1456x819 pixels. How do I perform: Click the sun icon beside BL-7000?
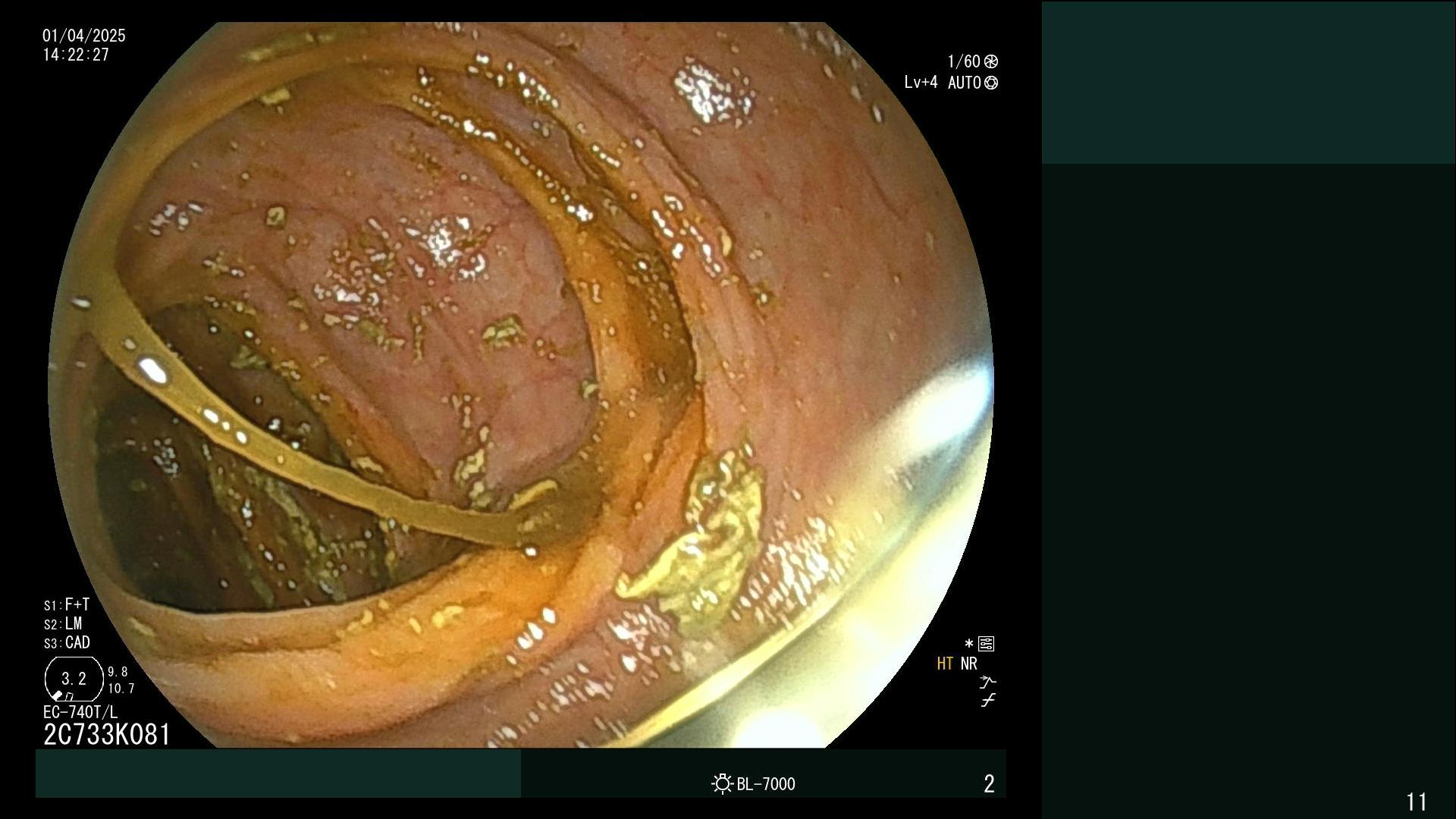(x=722, y=783)
